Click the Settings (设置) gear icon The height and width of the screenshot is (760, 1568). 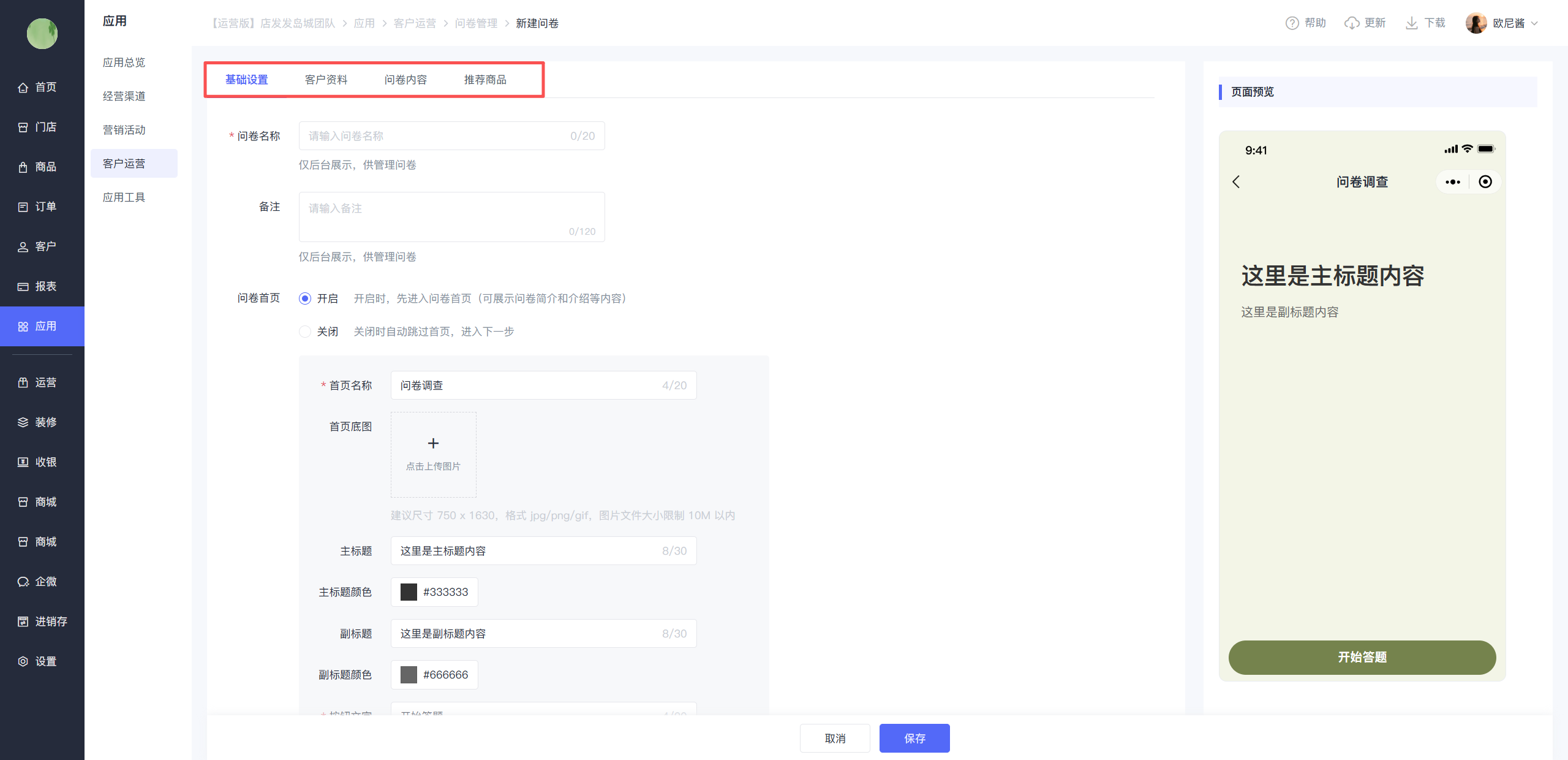click(23, 661)
